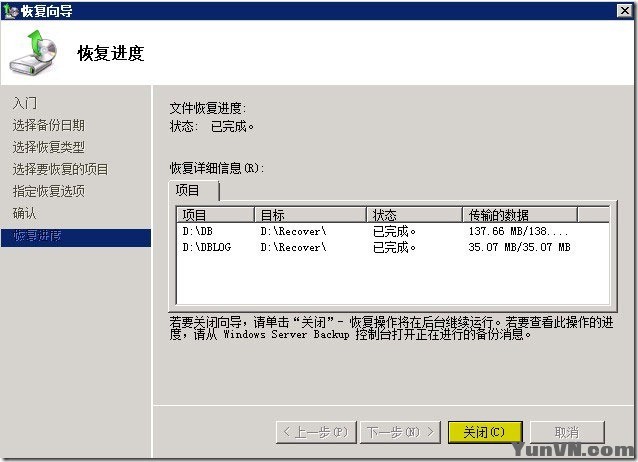Screen dimensions: 638x462
Task: Click the 确认 wizard step
Action: click(24, 213)
